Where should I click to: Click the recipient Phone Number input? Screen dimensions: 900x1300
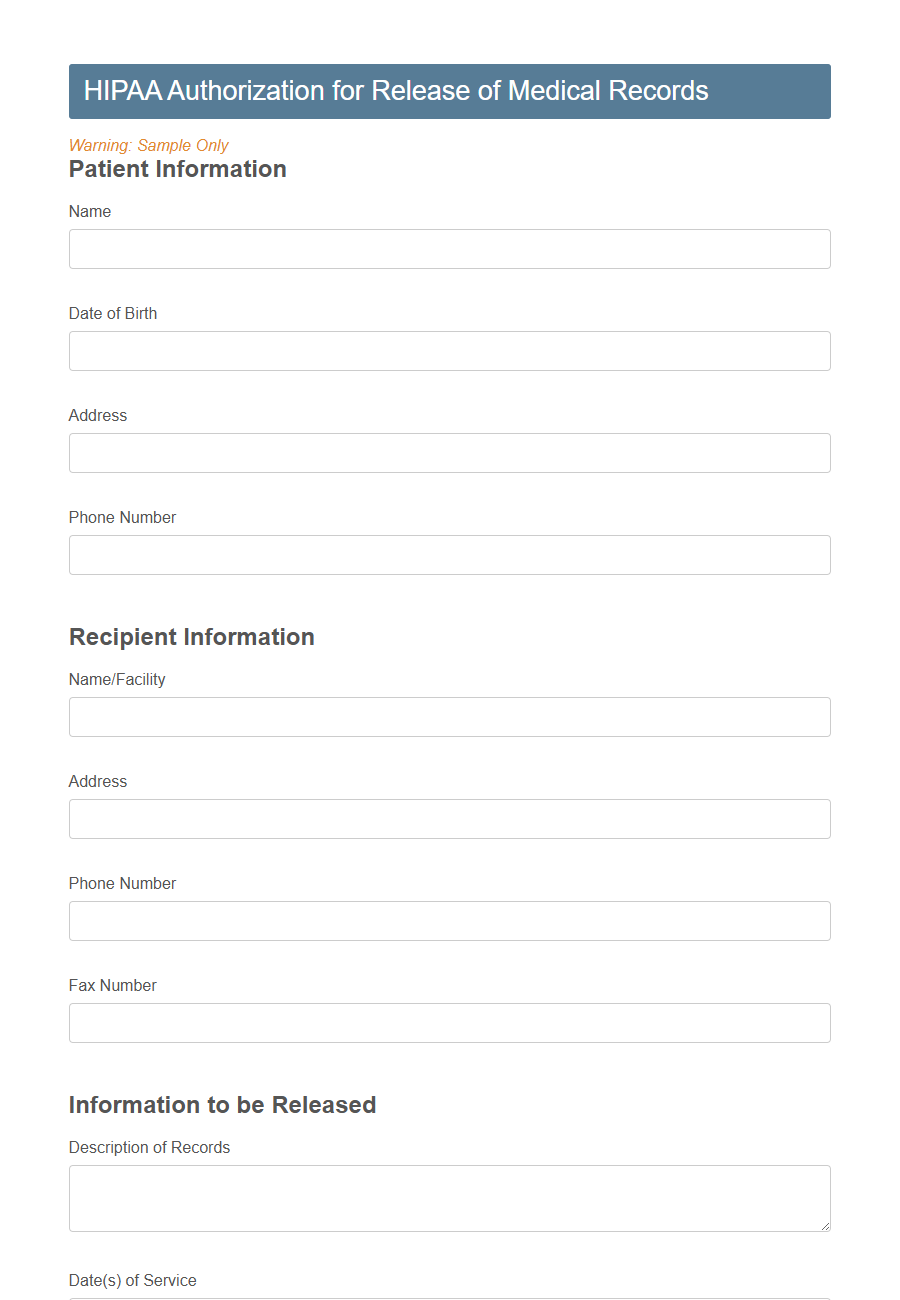click(449, 920)
